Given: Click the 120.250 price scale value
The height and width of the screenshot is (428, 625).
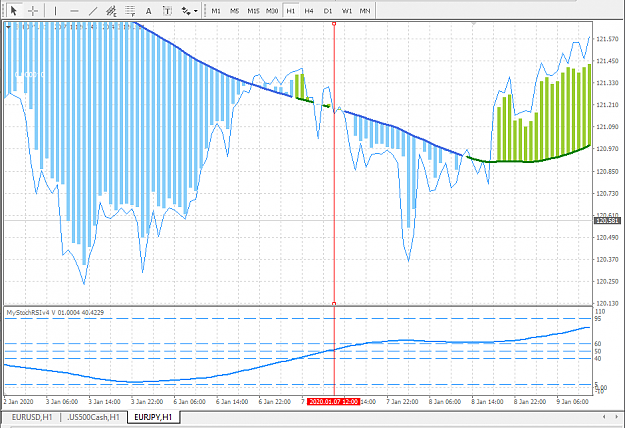Looking at the screenshot, I should pos(607,281).
